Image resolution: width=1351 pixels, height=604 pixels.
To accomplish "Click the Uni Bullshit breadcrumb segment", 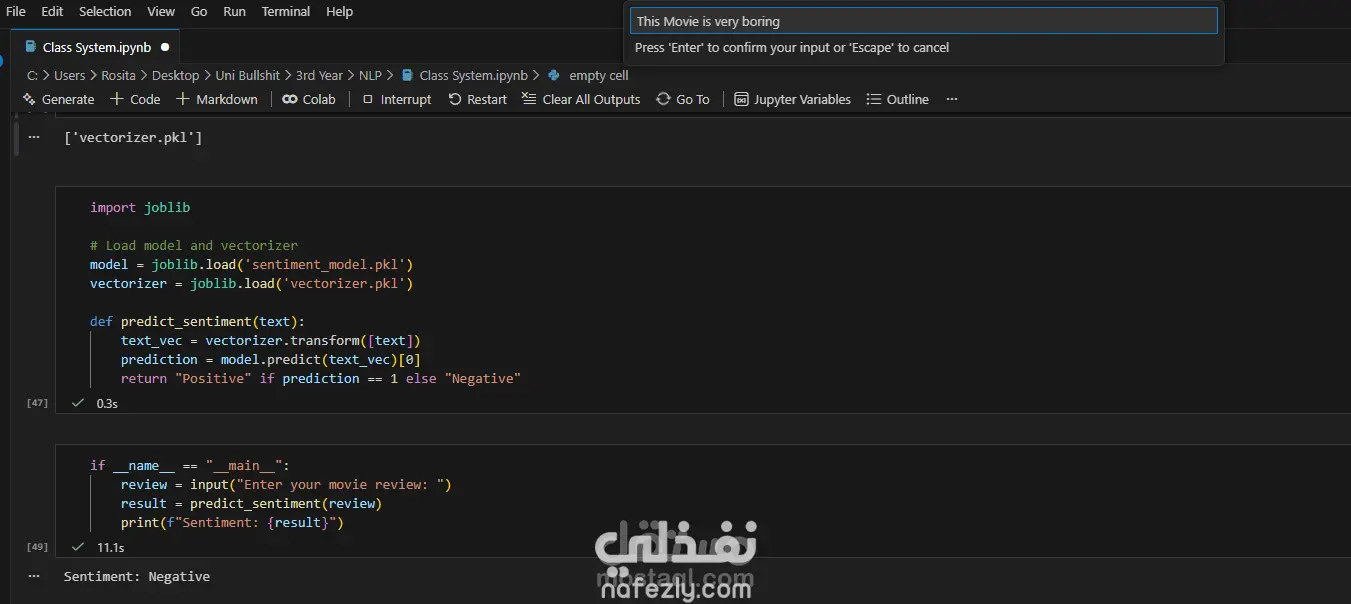I will 248,75.
